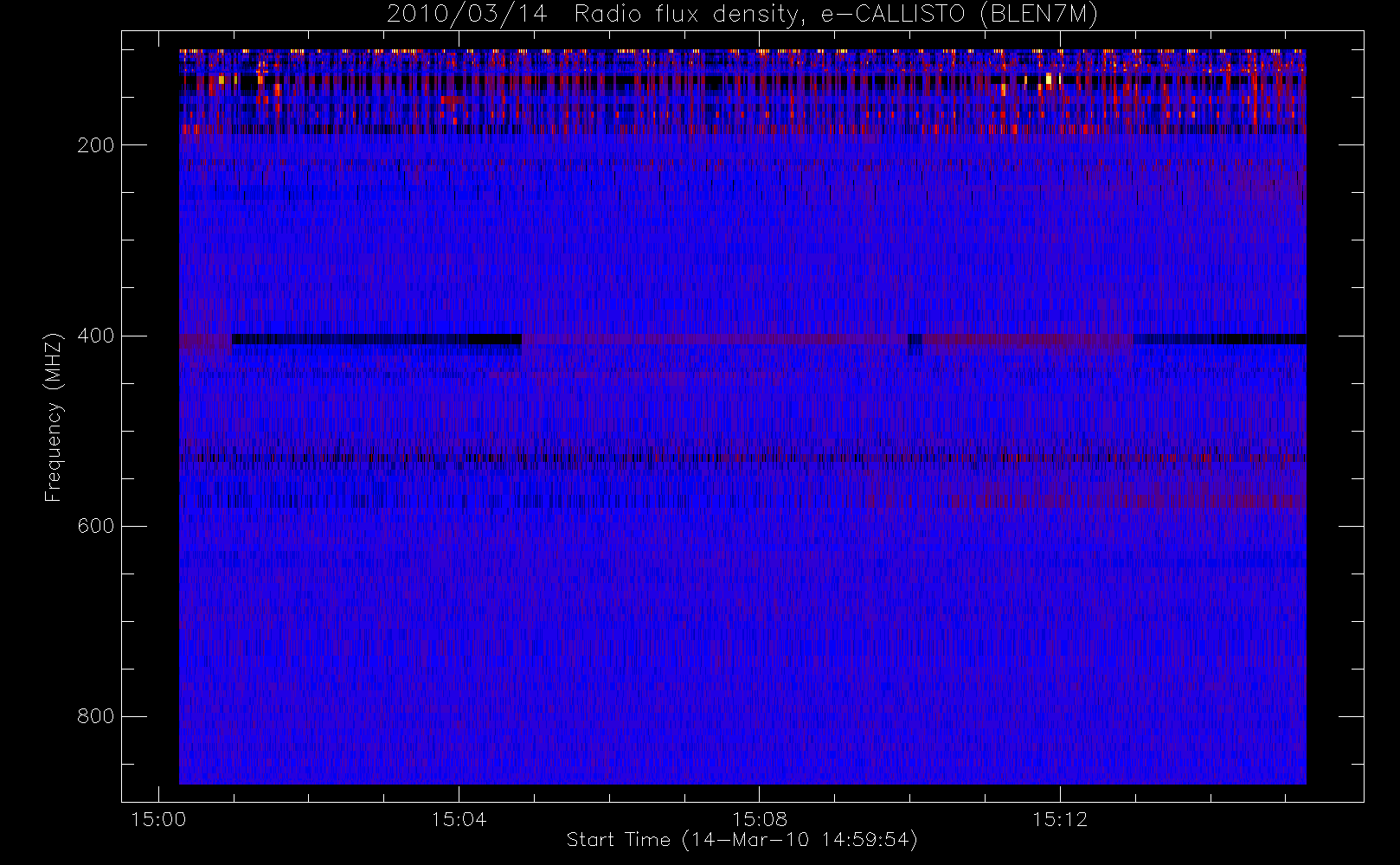Click the 15:08 time tick label

coord(759,818)
